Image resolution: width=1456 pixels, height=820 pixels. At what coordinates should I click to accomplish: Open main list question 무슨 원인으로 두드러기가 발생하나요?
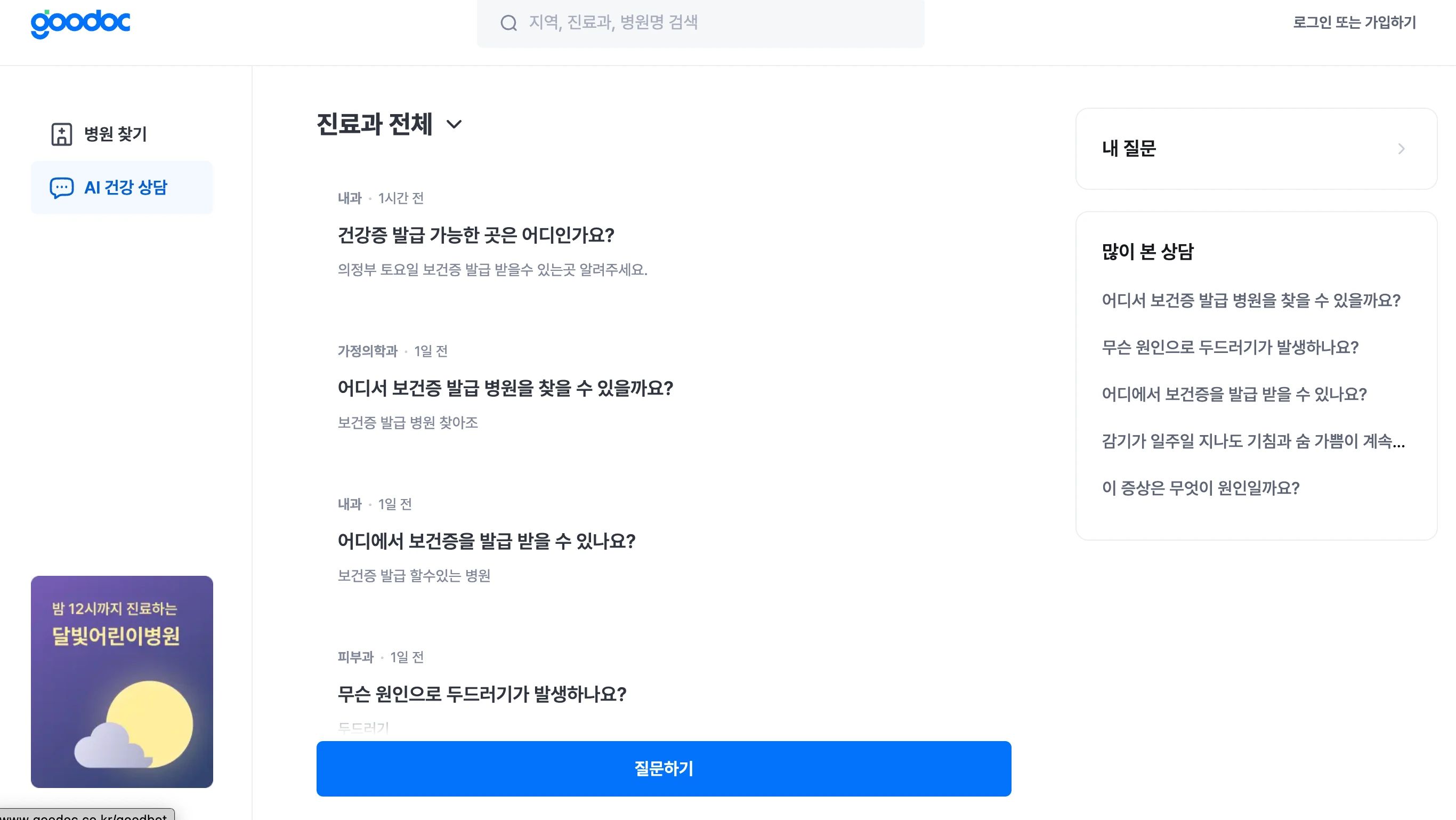coord(482,695)
